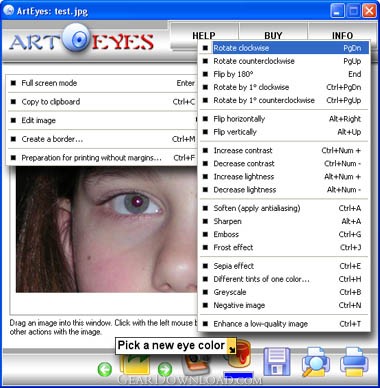Viewport: 380px width, 388px height.
Task: Click the magnifier print preview icon
Action: [x=316, y=362]
